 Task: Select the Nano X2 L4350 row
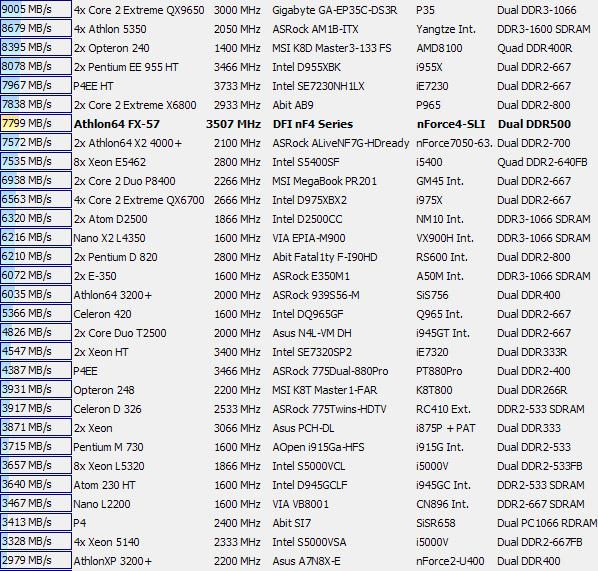point(299,238)
